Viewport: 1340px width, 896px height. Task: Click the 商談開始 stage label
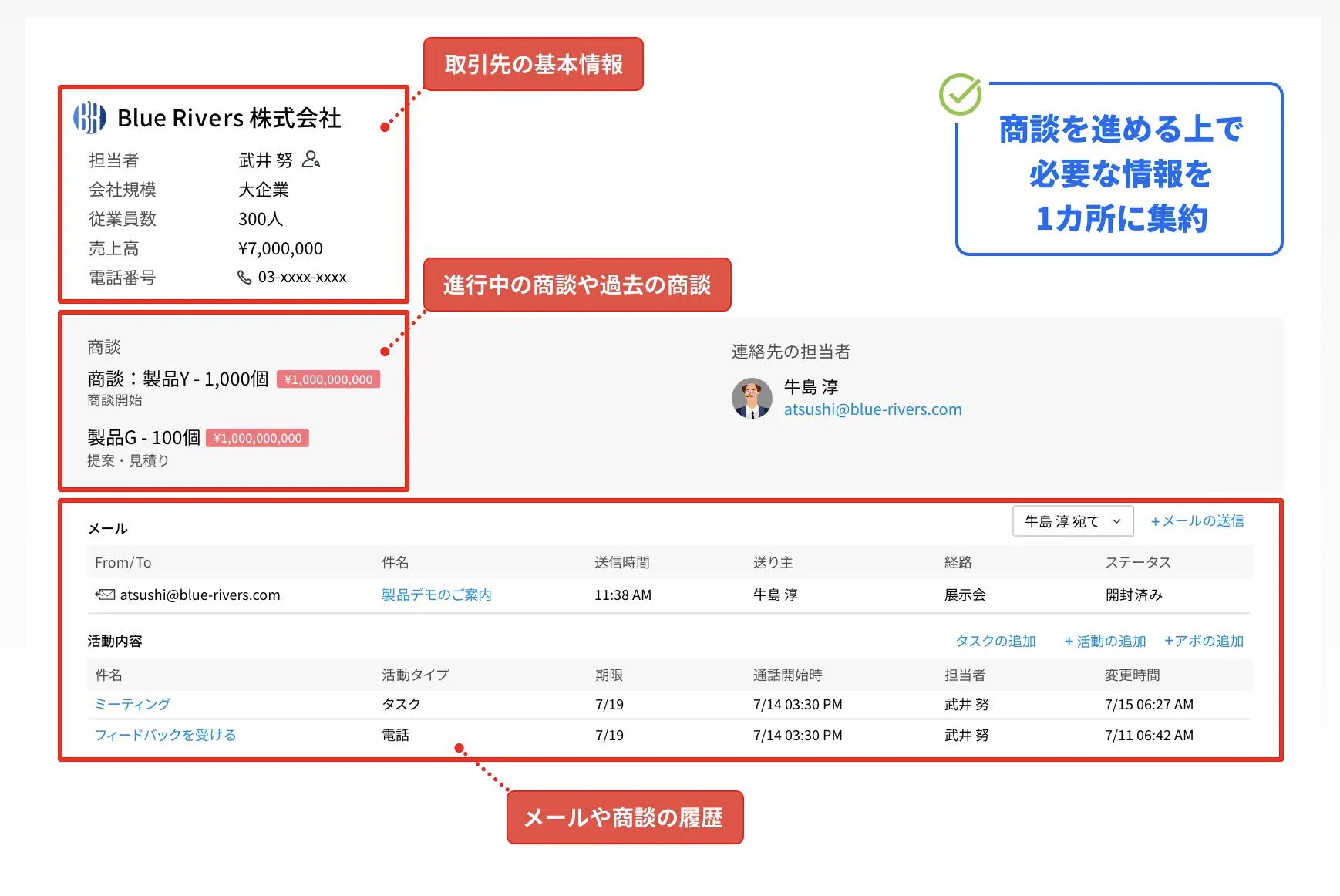[x=115, y=400]
